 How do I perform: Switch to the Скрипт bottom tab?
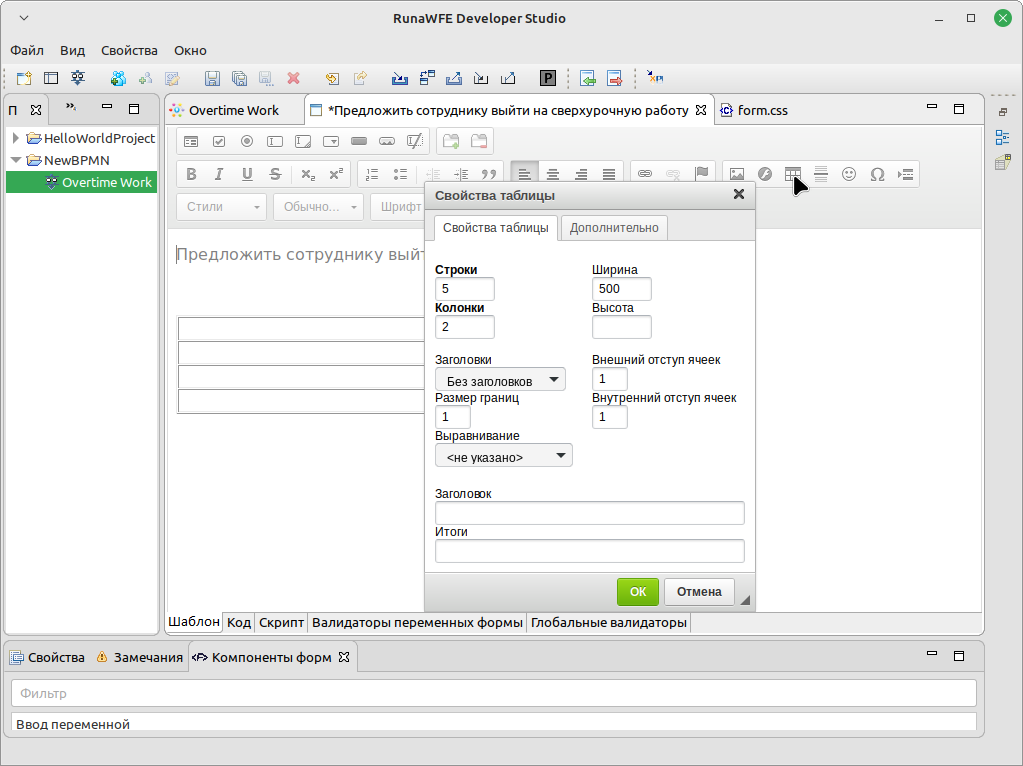(x=281, y=622)
